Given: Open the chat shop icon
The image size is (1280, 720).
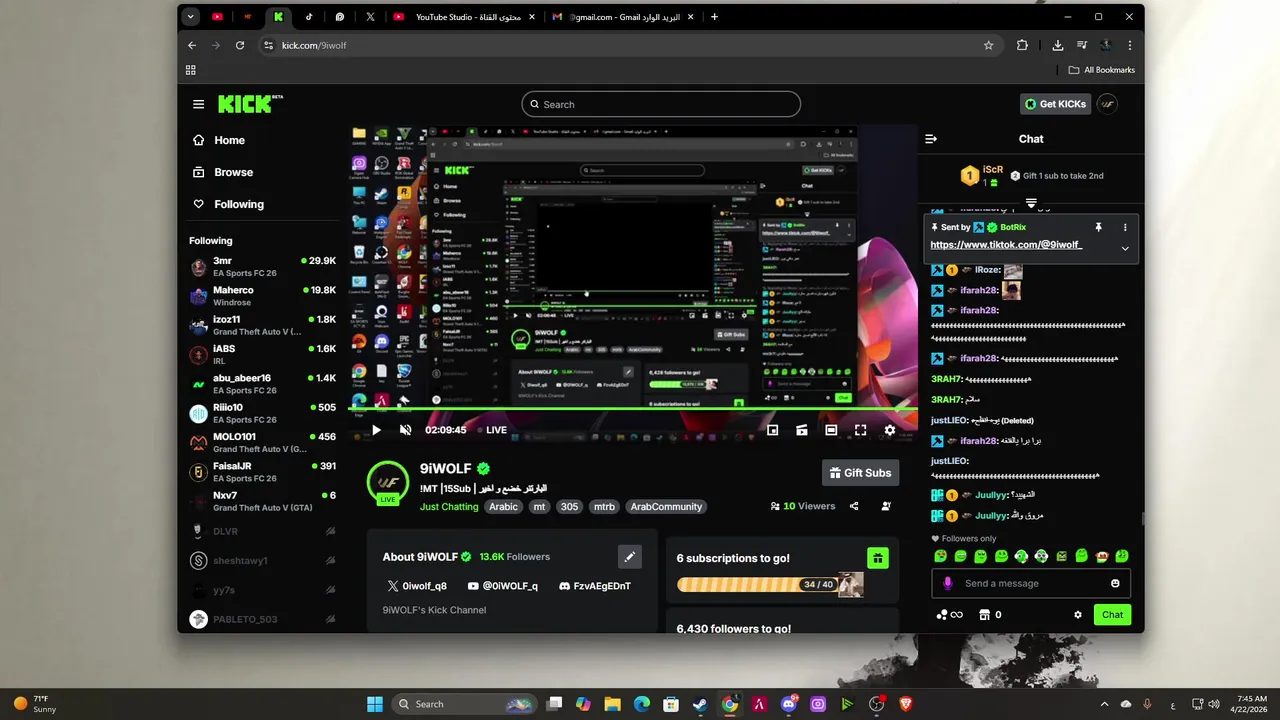Looking at the screenshot, I should [984, 615].
